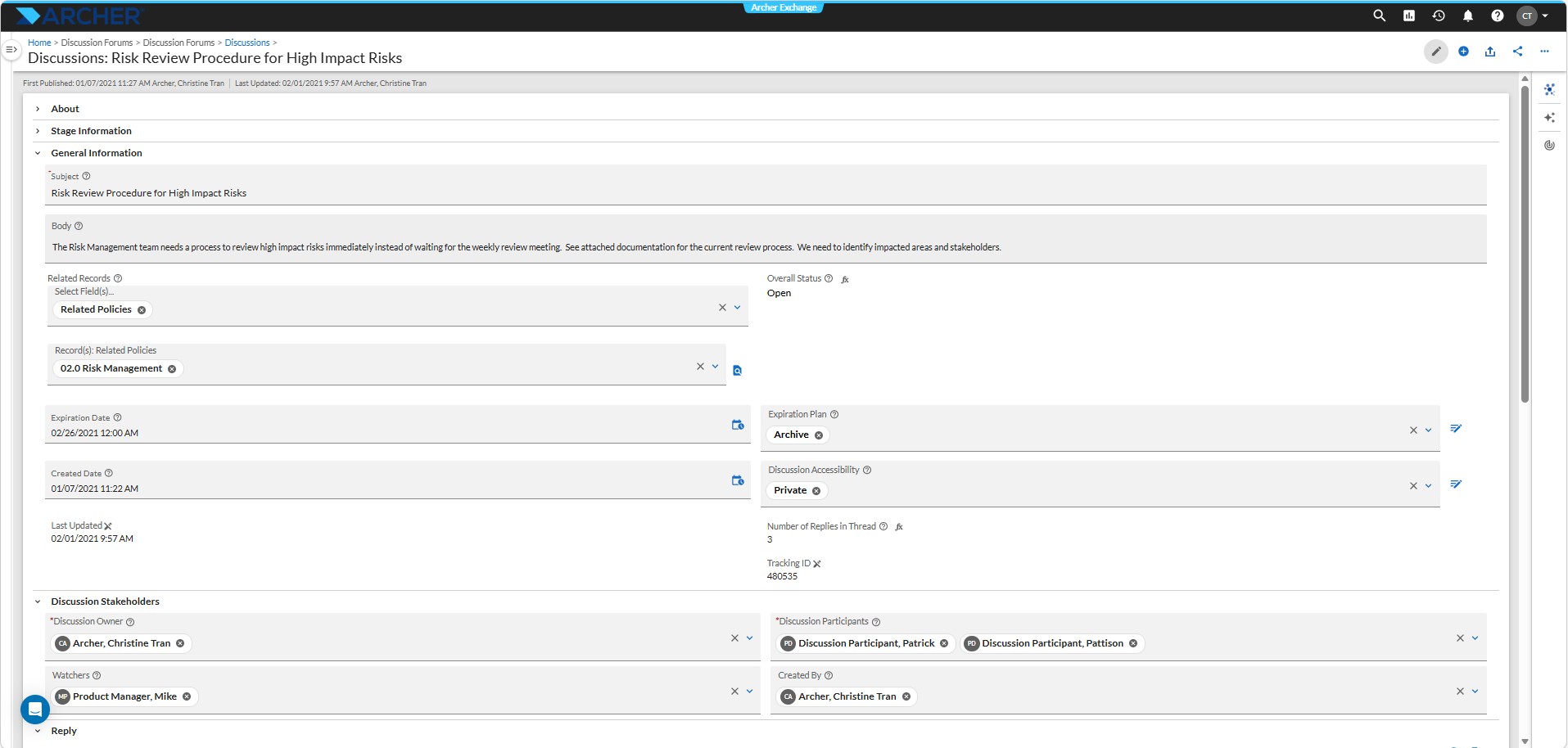Viewport: 1568px width, 748px height.
Task: Open the recently viewed history icon
Action: tap(1439, 16)
